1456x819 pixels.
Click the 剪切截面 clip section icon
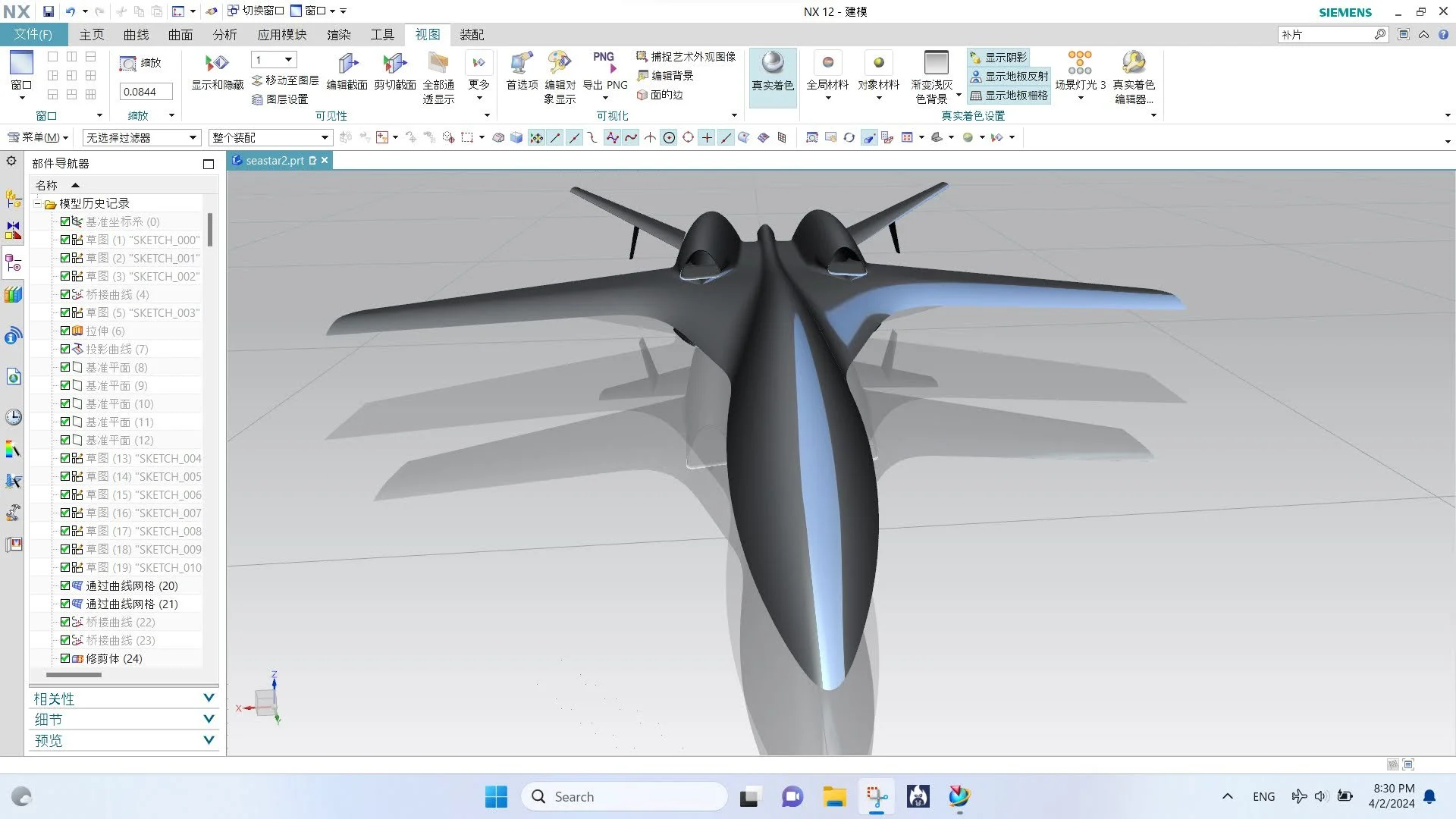(x=394, y=64)
